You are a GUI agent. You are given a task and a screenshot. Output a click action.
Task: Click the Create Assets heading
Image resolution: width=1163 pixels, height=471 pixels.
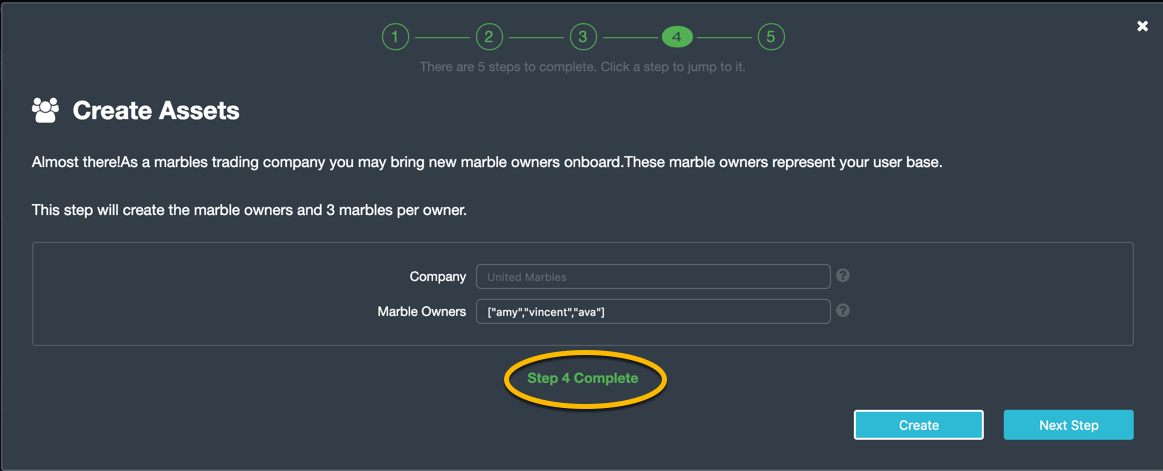(156, 111)
